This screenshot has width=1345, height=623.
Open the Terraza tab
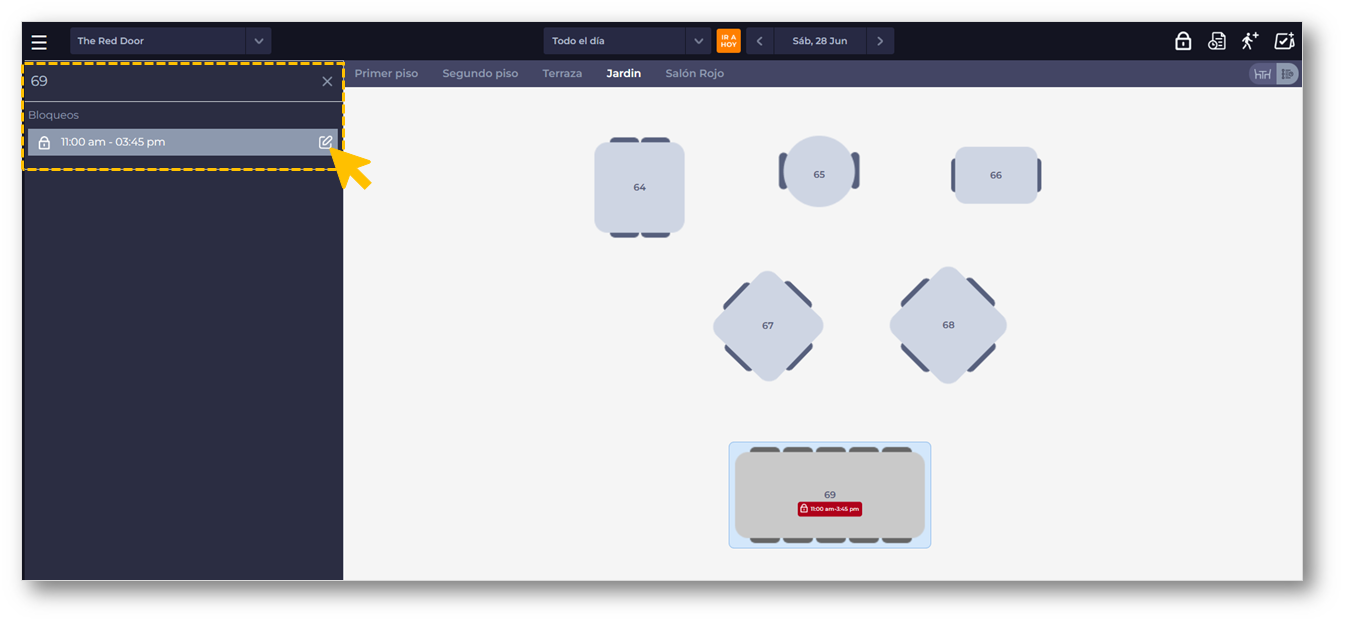pos(562,74)
